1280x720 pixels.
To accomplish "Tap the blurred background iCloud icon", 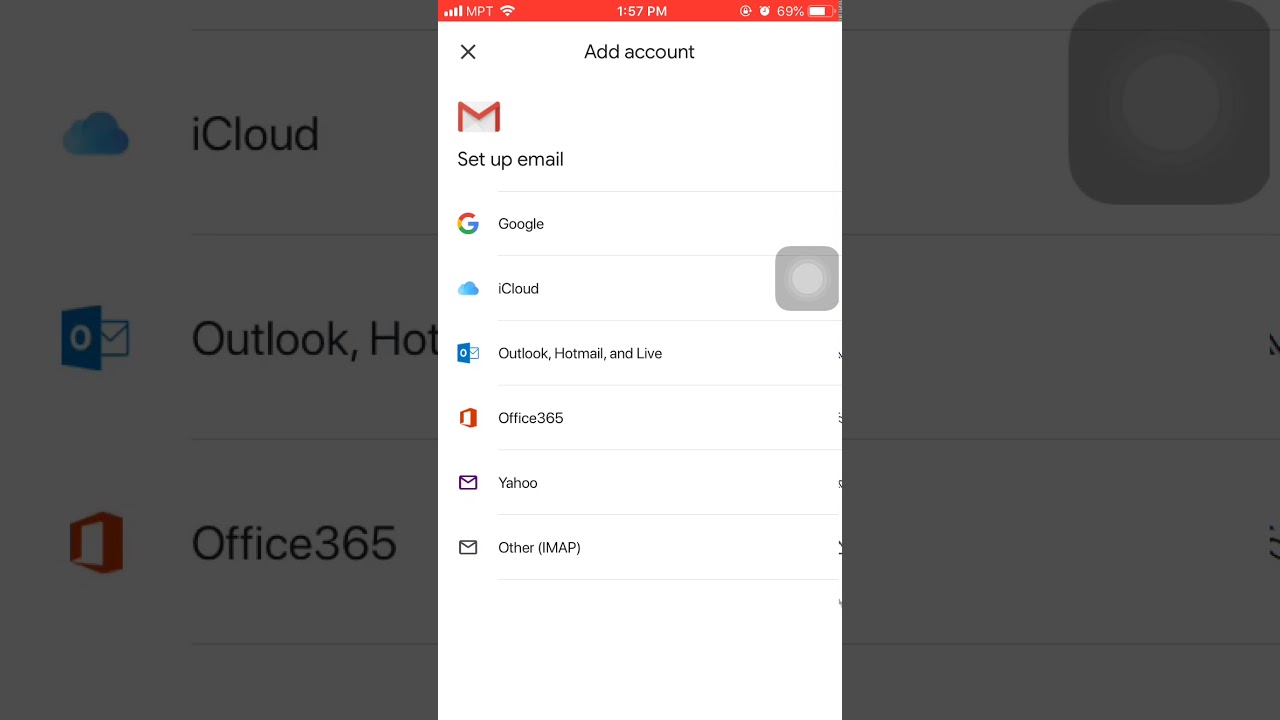I will 96,134.
